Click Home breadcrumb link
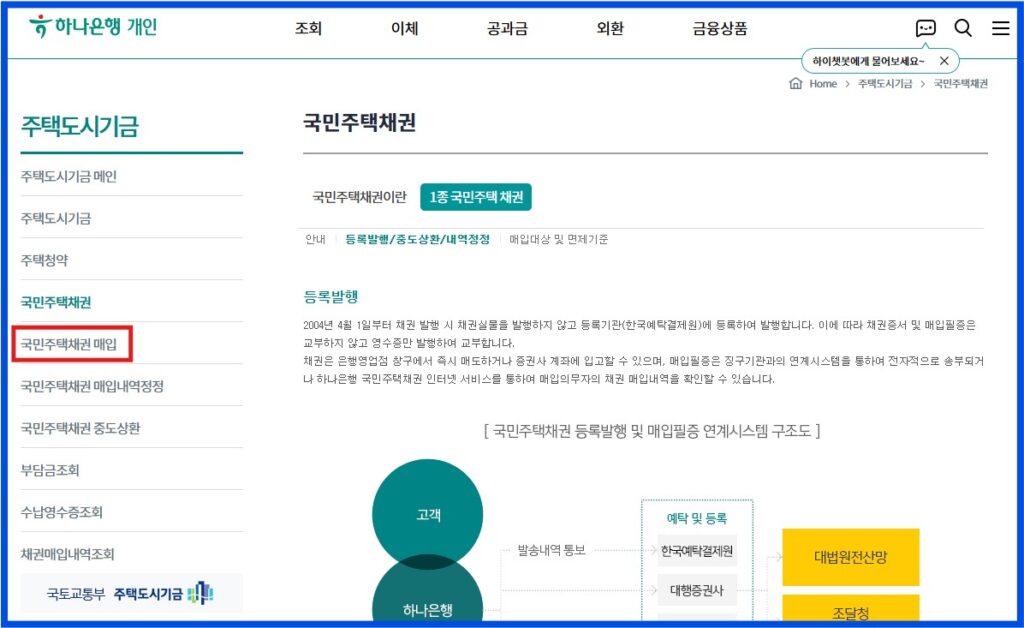This screenshot has height=628, width=1024. (x=823, y=84)
